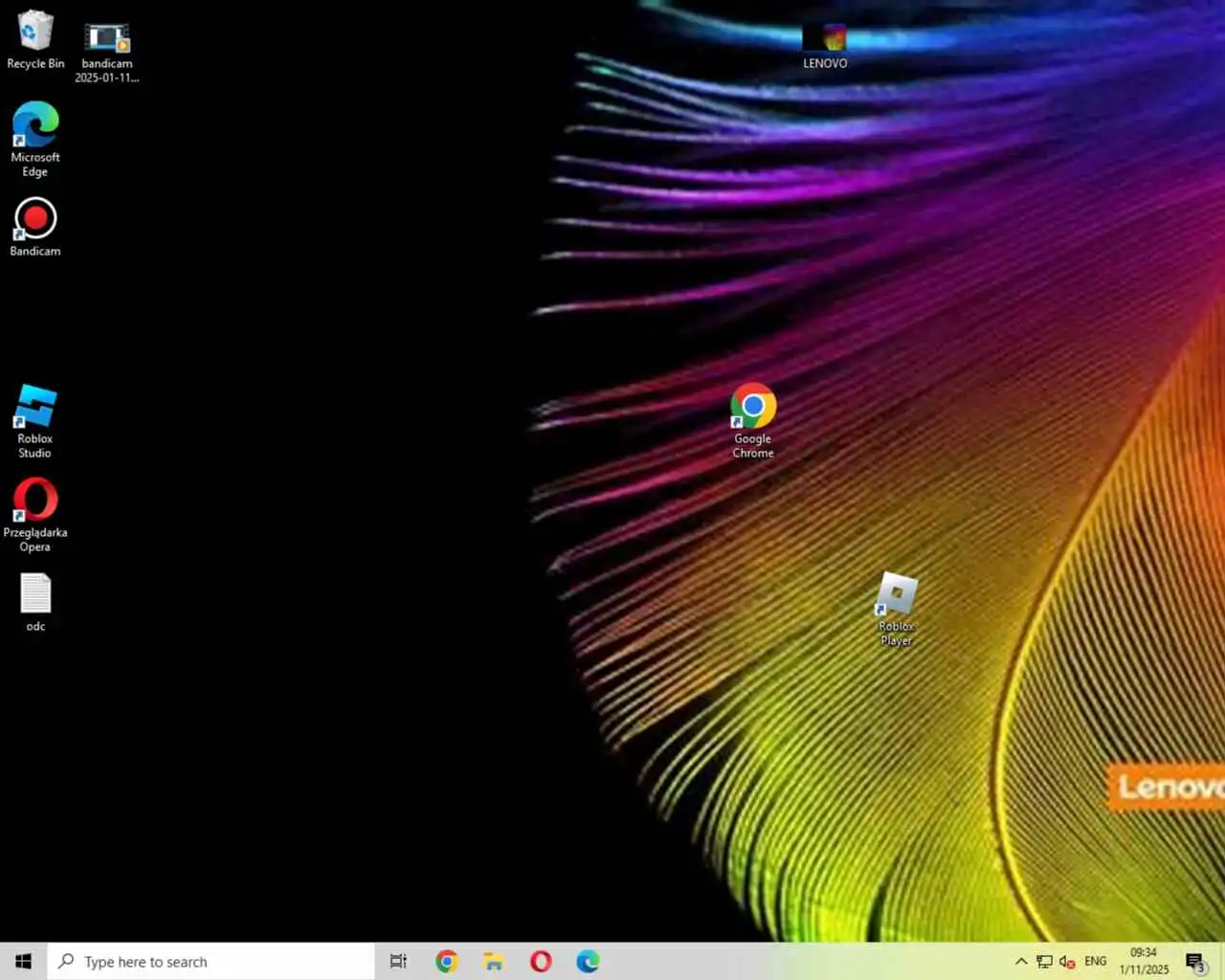The image size is (1225, 980).
Task: Select the Microsoft Edge desktop shortcut
Action: pos(35,139)
